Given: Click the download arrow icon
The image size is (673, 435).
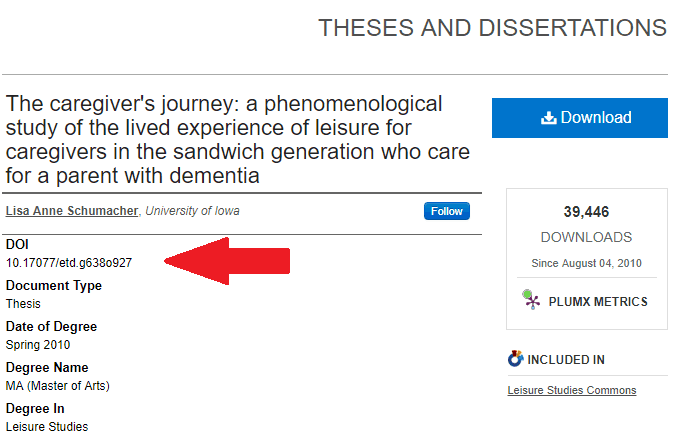Looking at the screenshot, I should (549, 118).
